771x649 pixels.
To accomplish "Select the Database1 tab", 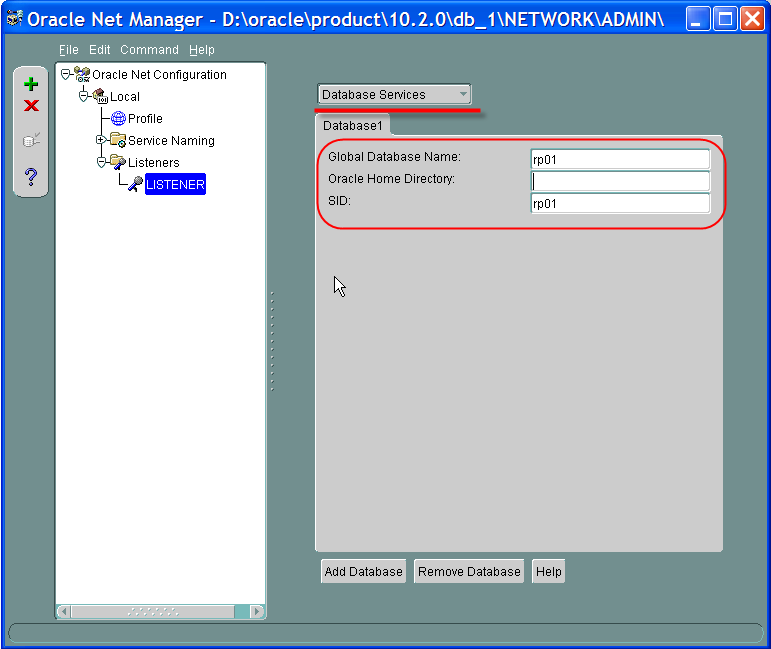I will coord(353,125).
